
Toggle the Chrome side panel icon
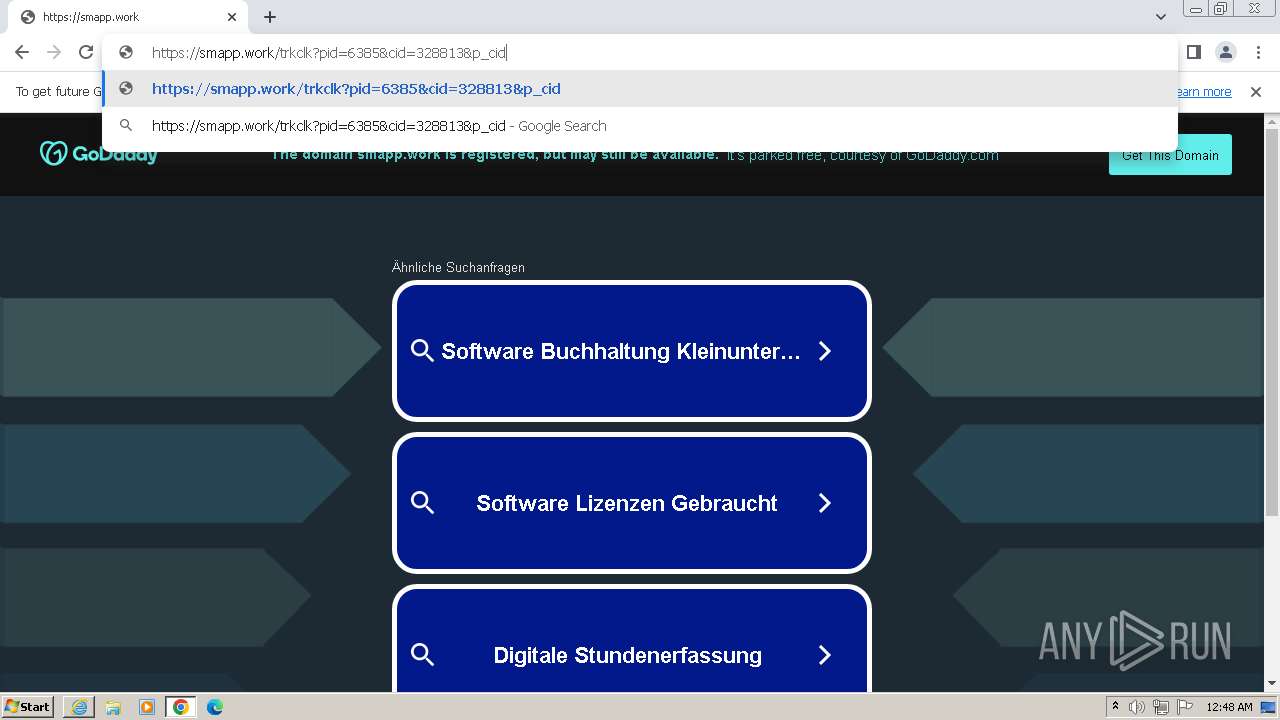point(1194,52)
